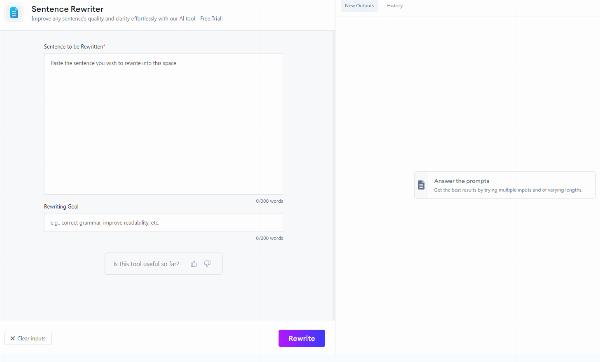Switch to the New Outputs tab

click(x=359, y=6)
